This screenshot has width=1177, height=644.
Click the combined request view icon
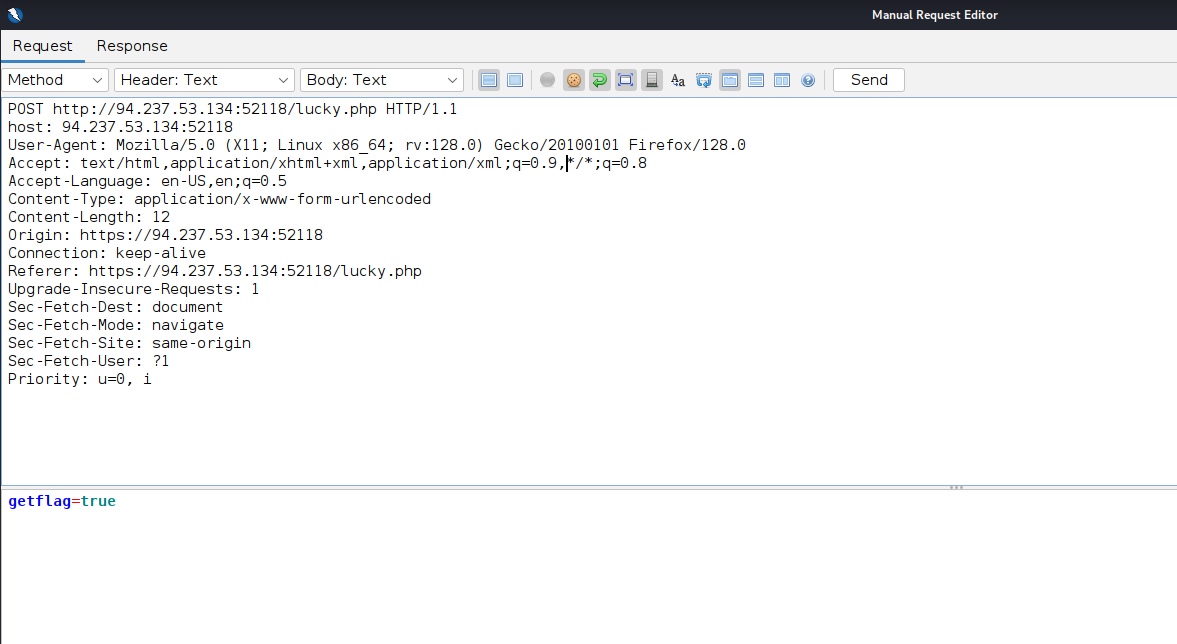[515, 80]
